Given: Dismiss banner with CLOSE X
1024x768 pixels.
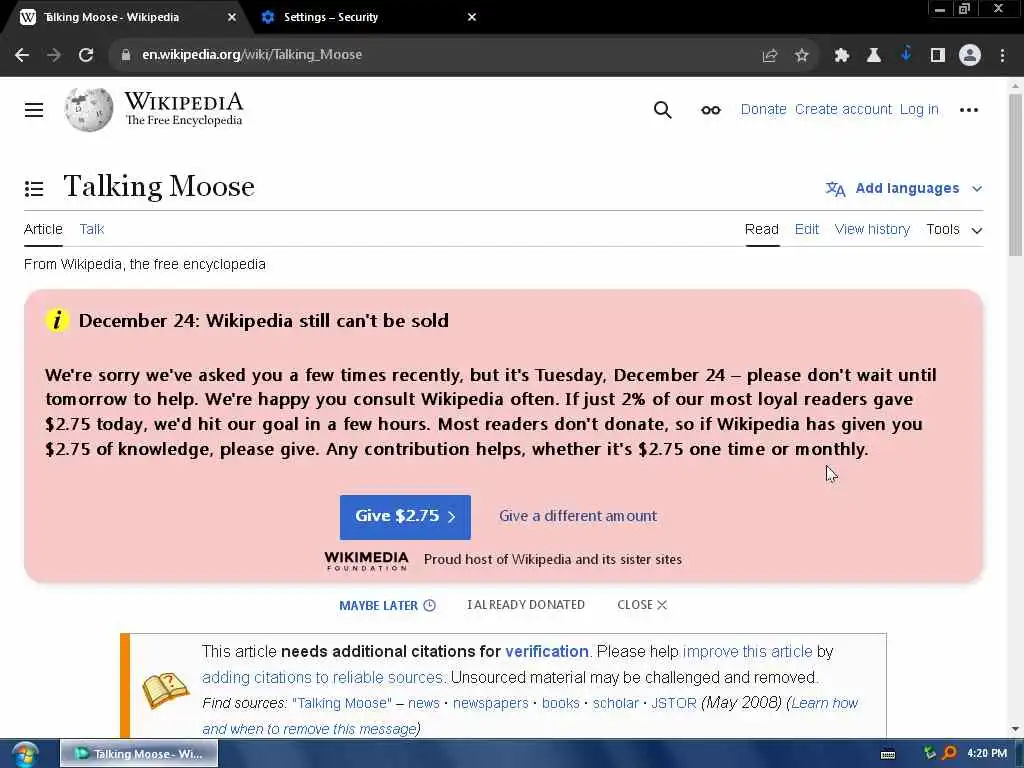Looking at the screenshot, I should coord(642,605).
